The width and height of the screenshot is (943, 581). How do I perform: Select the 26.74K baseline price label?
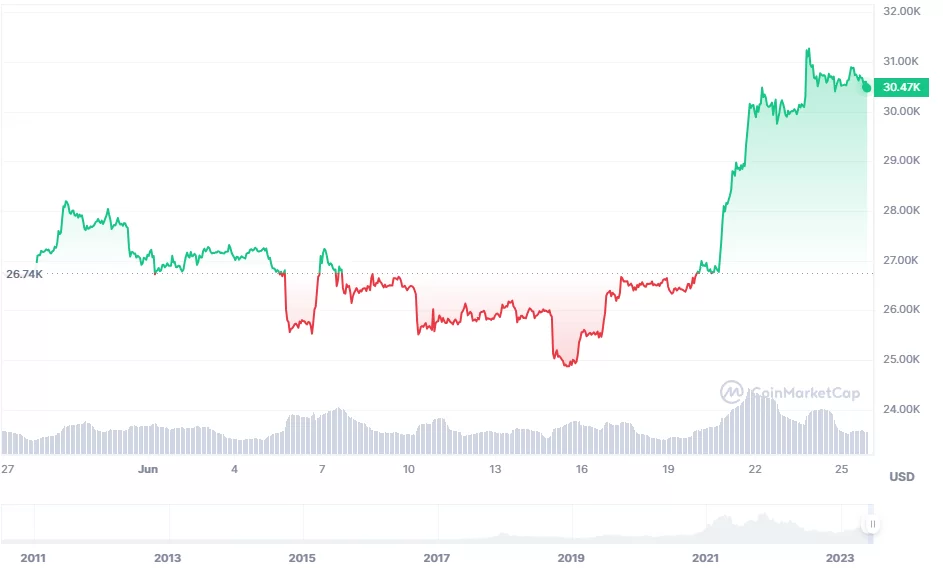[x=24, y=273]
